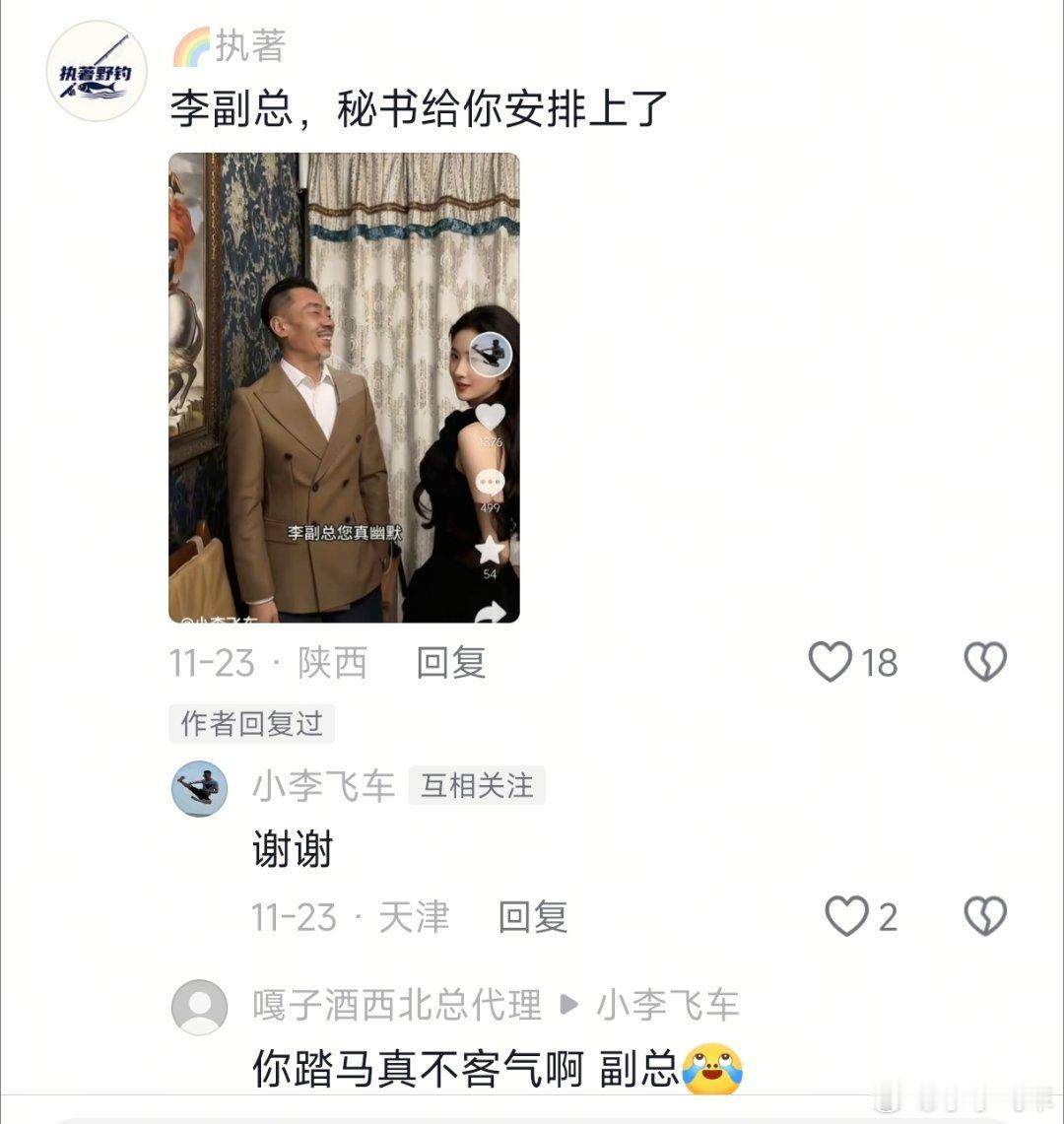Tap the 互相关注 mutual-follow tag
The height and width of the screenshot is (1124, 1064).
click(x=477, y=786)
